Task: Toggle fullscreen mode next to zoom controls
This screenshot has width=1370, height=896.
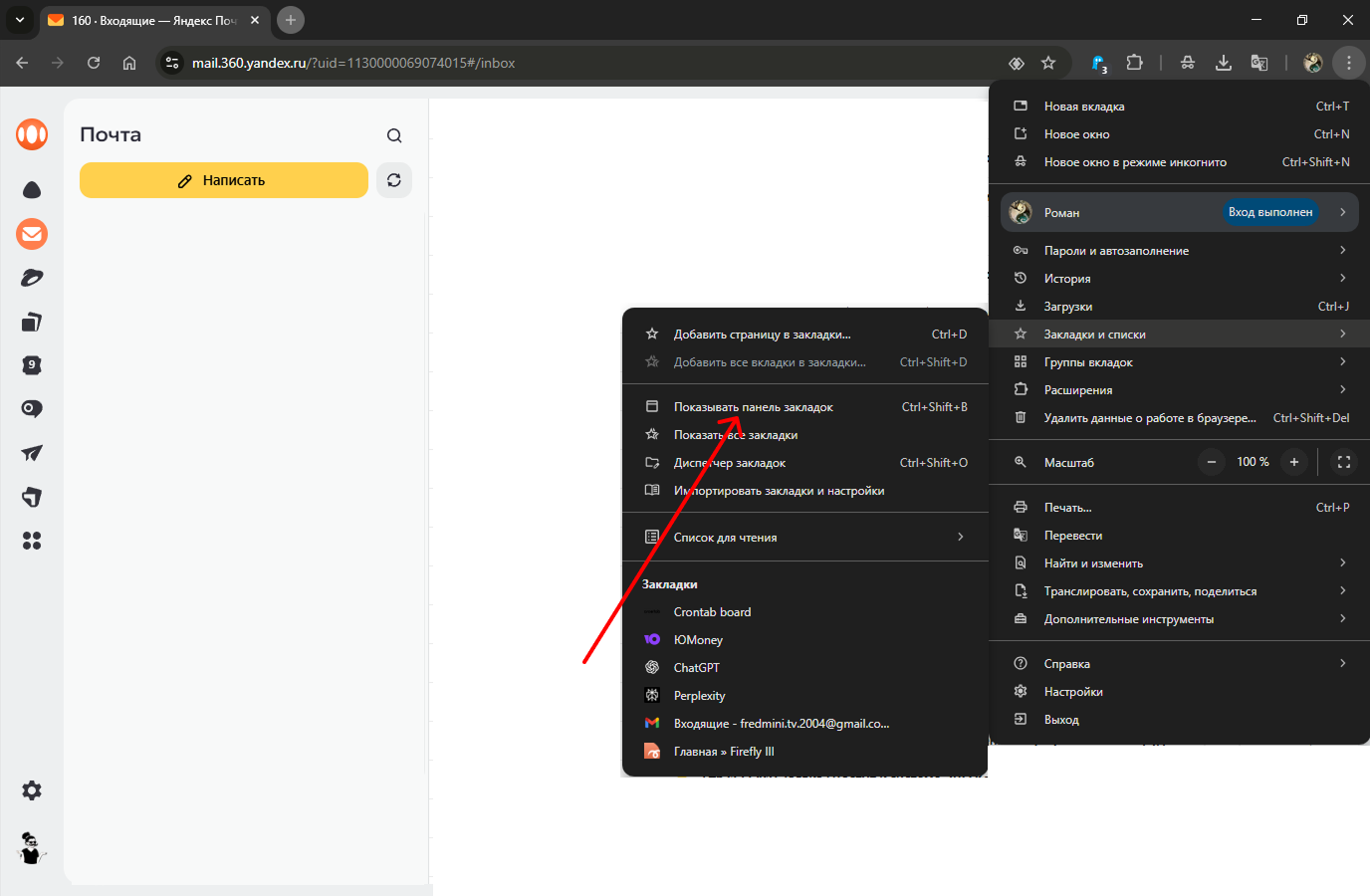Action: (1343, 462)
